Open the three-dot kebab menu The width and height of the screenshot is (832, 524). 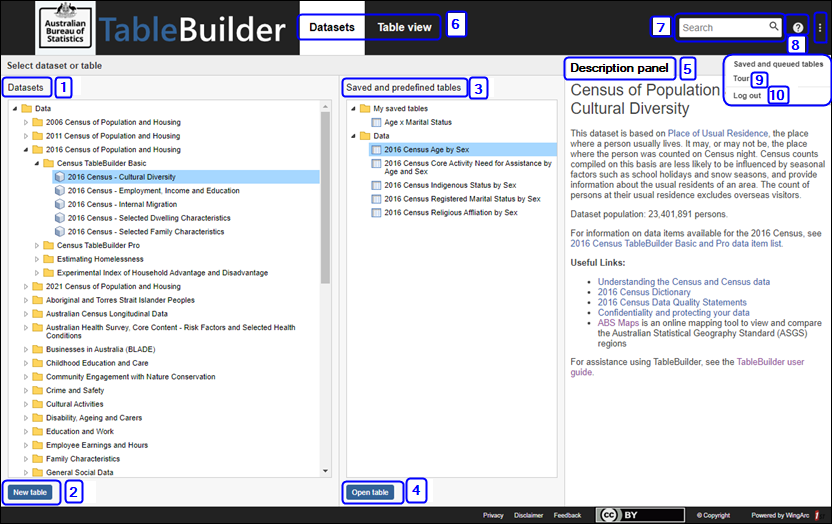pos(820,28)
